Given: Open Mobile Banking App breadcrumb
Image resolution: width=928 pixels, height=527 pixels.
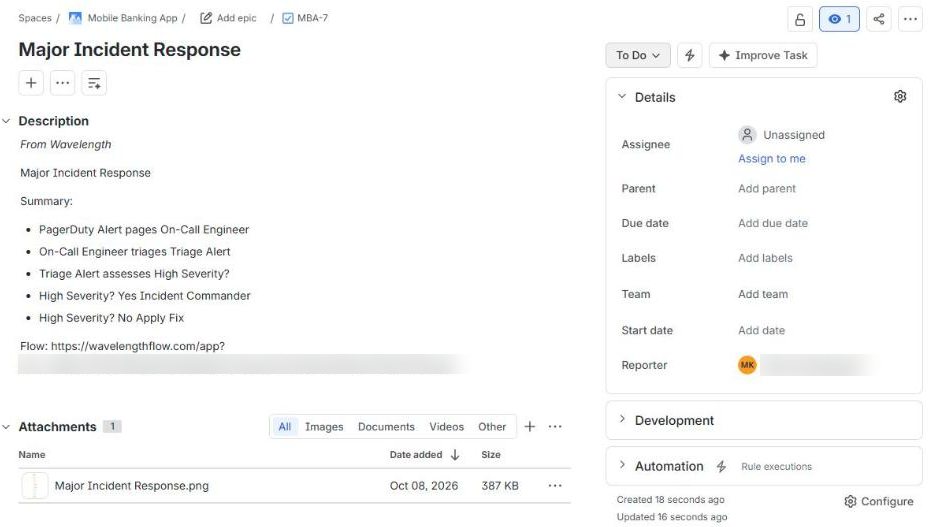Looking at the screenshot, I should click(133, 18).
